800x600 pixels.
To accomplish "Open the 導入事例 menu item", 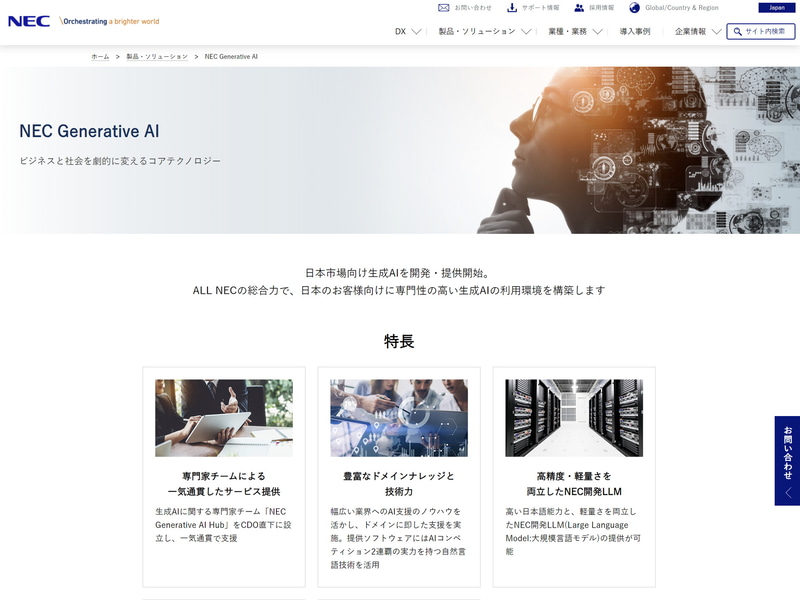I will click(x=635, y=32).
